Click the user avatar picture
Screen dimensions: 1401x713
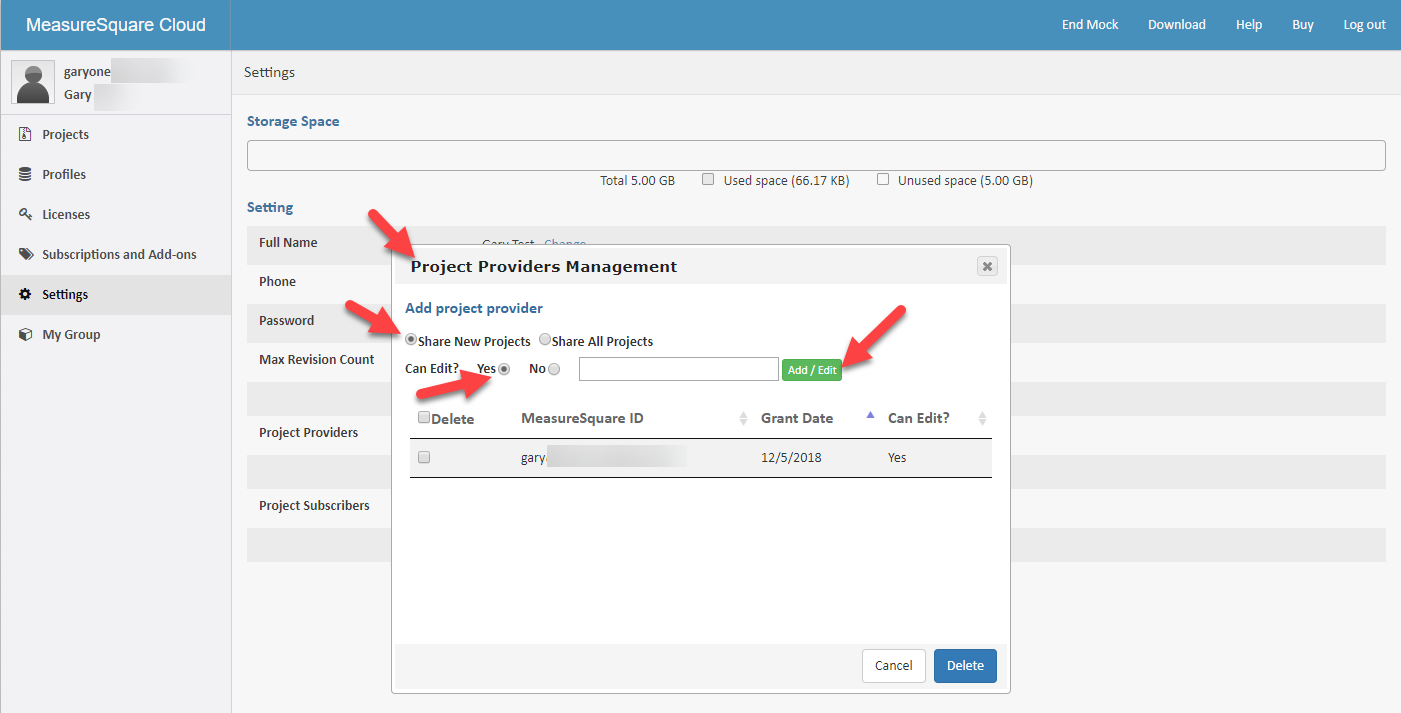click(x=33, y=82)
